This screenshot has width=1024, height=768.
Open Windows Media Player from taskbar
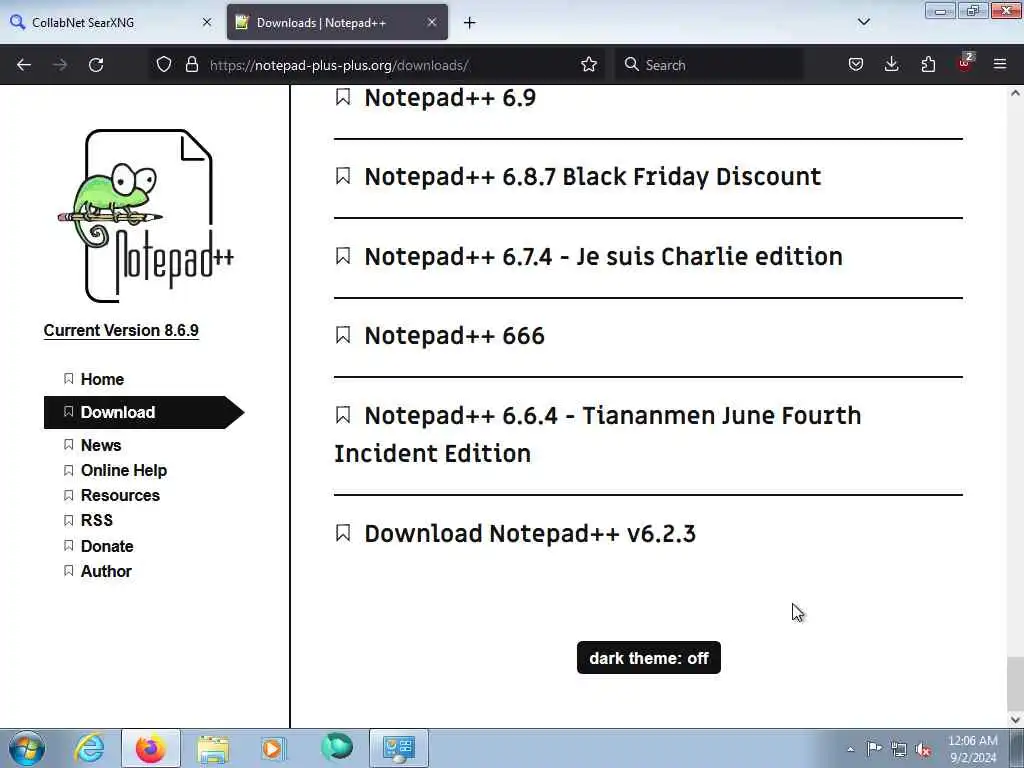click(272, 748)
